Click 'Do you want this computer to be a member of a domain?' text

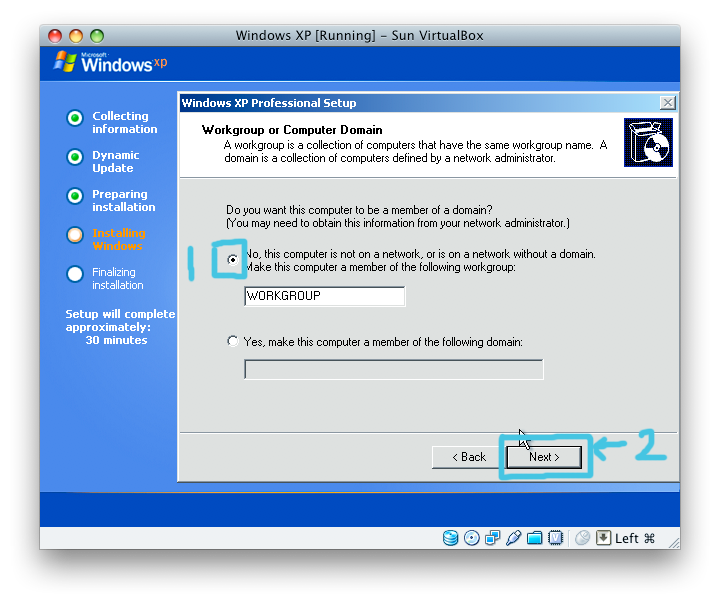pos(359,210)
